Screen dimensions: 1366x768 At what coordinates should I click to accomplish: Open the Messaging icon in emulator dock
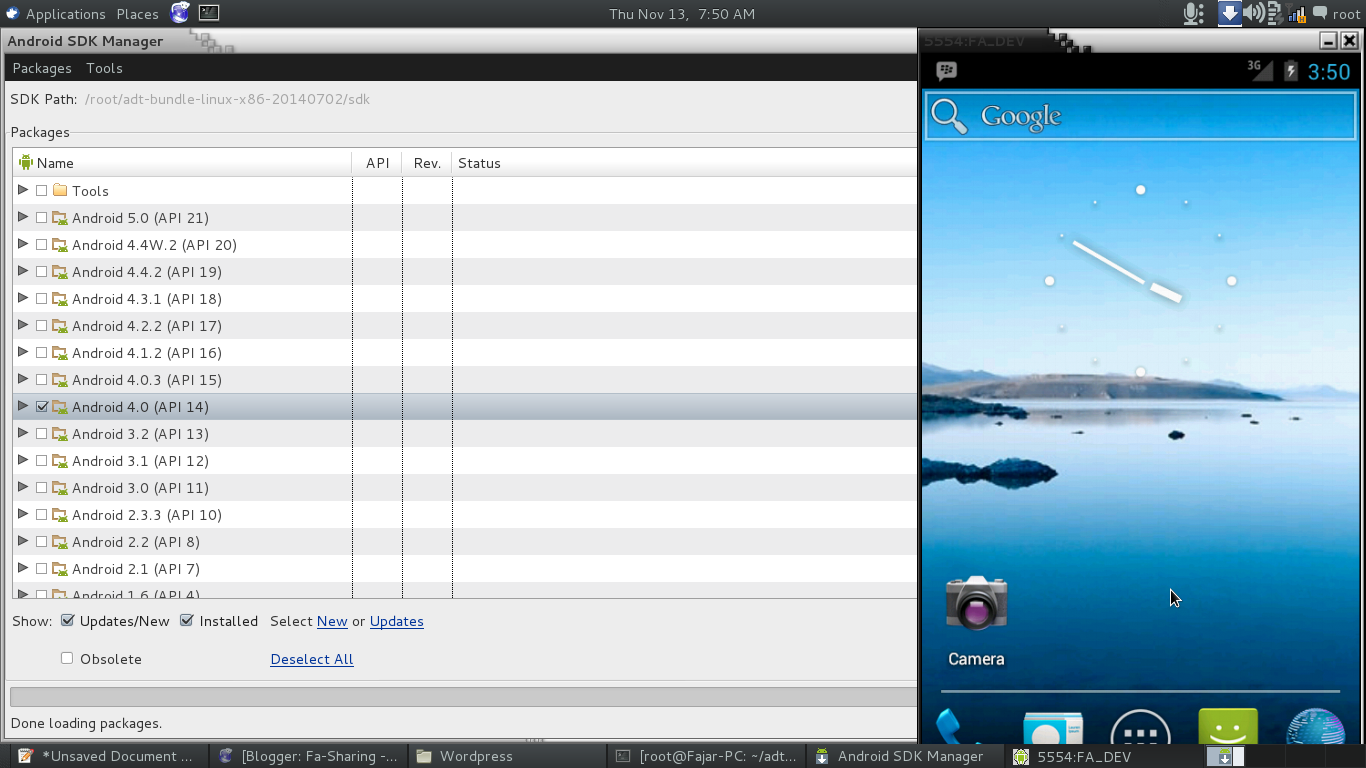coord(1227,728)
